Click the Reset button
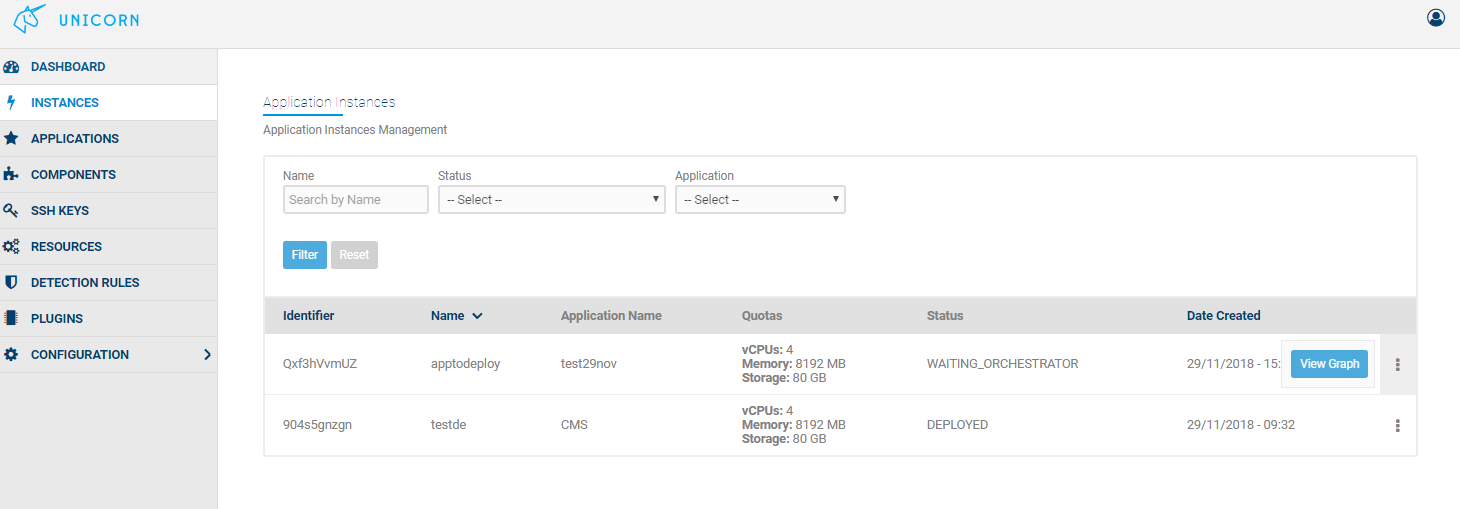This screenshot has width=1460, height=509. (354, 255)
